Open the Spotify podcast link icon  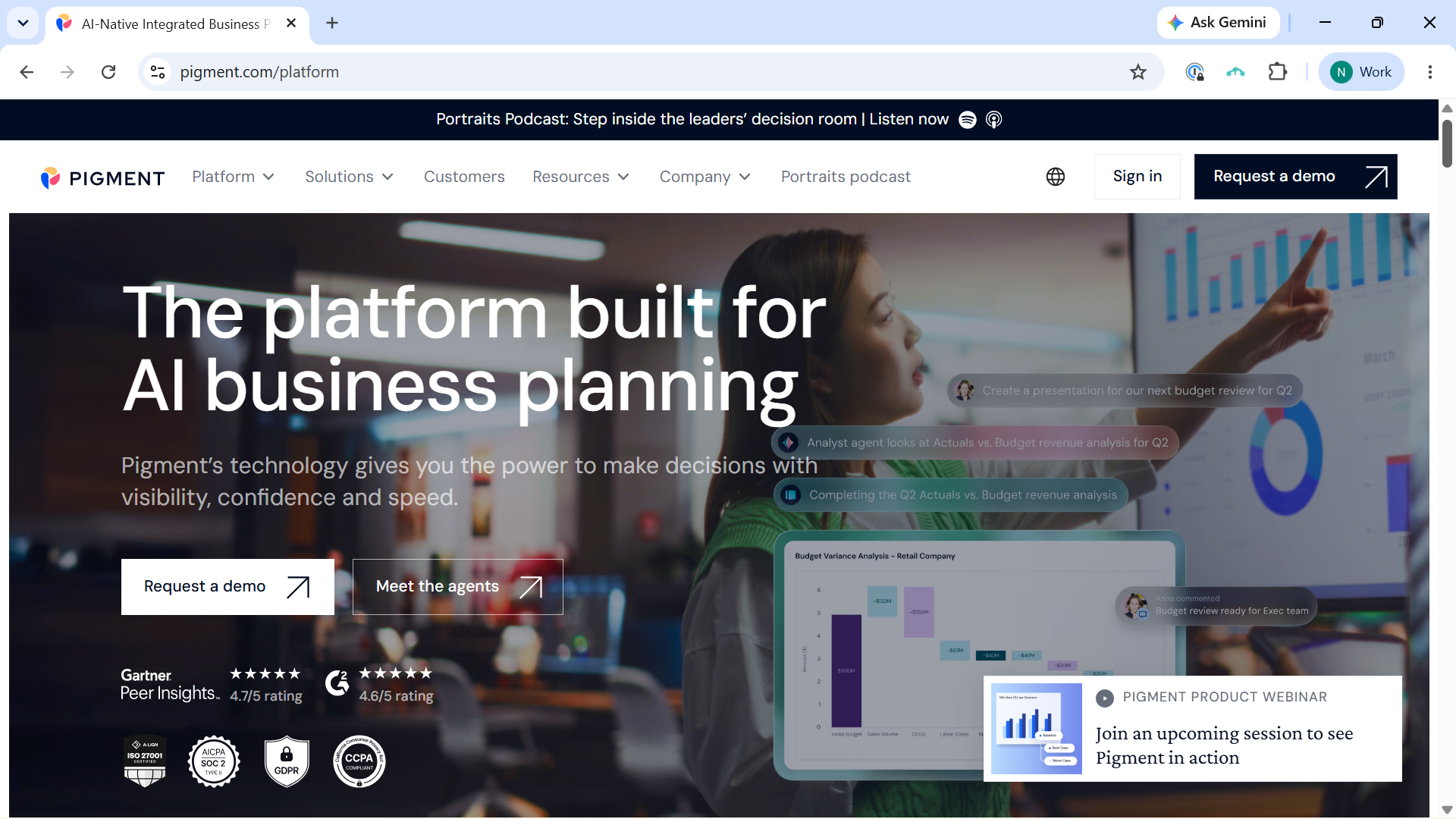click(968, 120)
